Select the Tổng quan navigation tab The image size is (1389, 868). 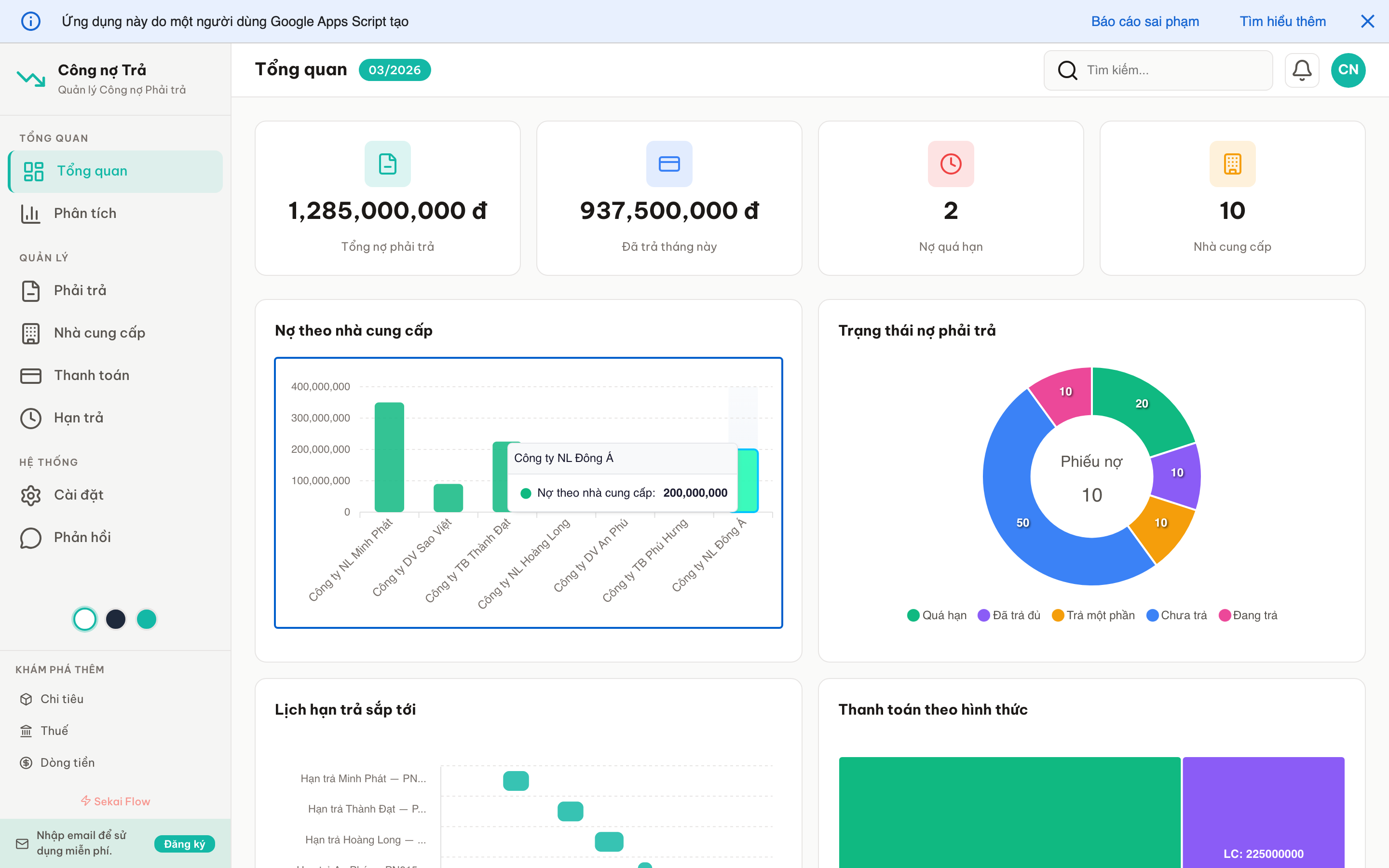click(91, 171)
